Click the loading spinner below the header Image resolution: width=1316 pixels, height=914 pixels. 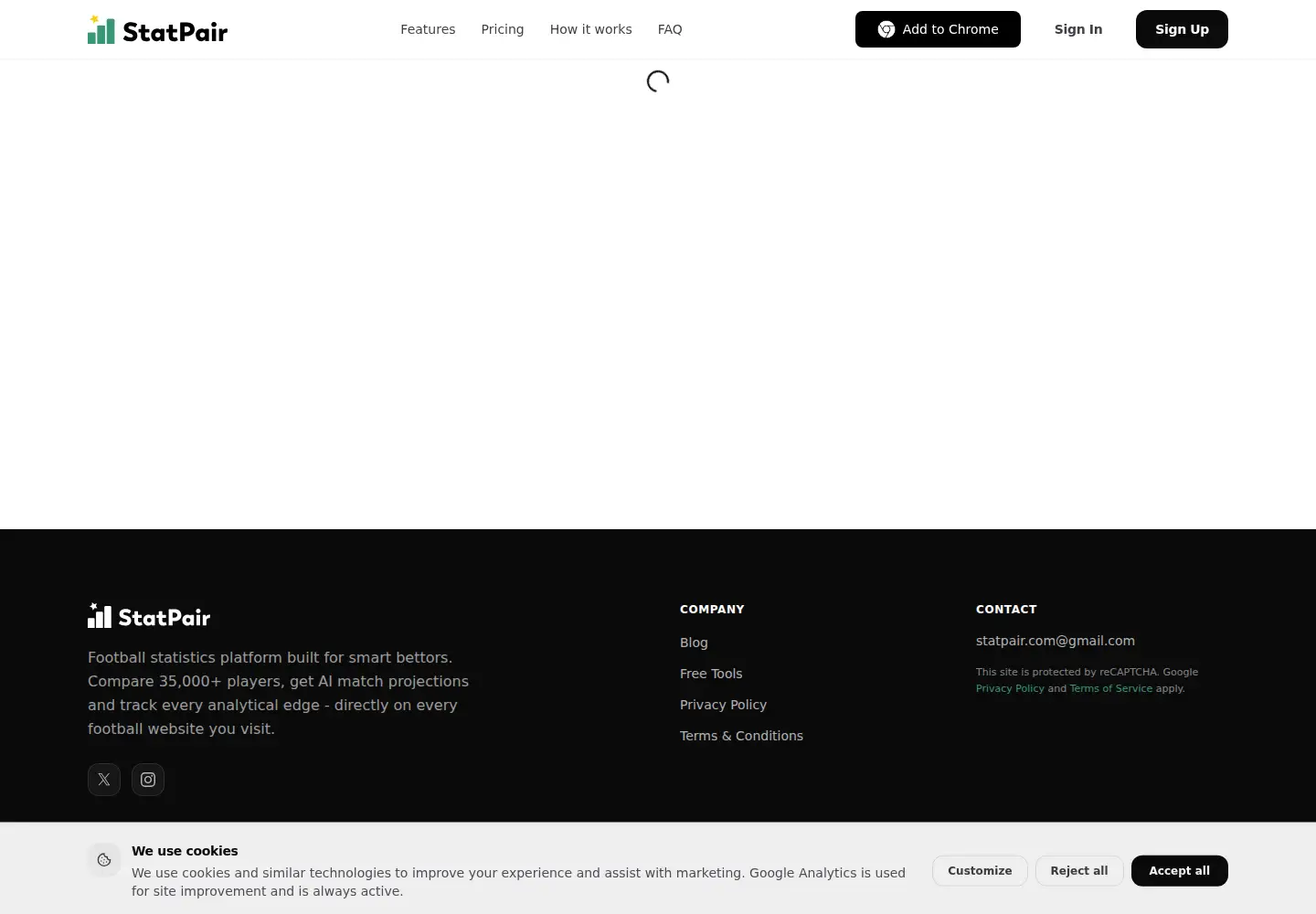(658, 81)
